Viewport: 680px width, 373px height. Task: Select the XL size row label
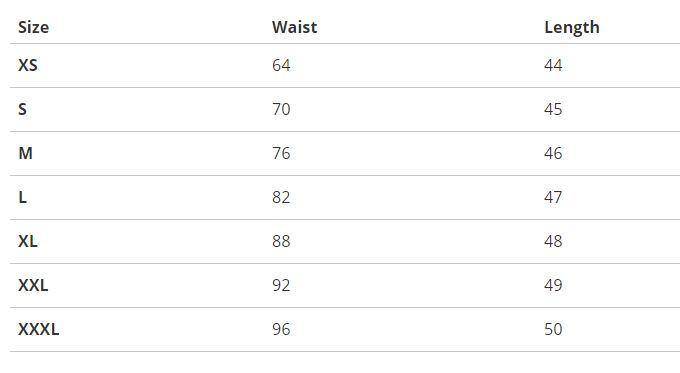tap(28, 241)
